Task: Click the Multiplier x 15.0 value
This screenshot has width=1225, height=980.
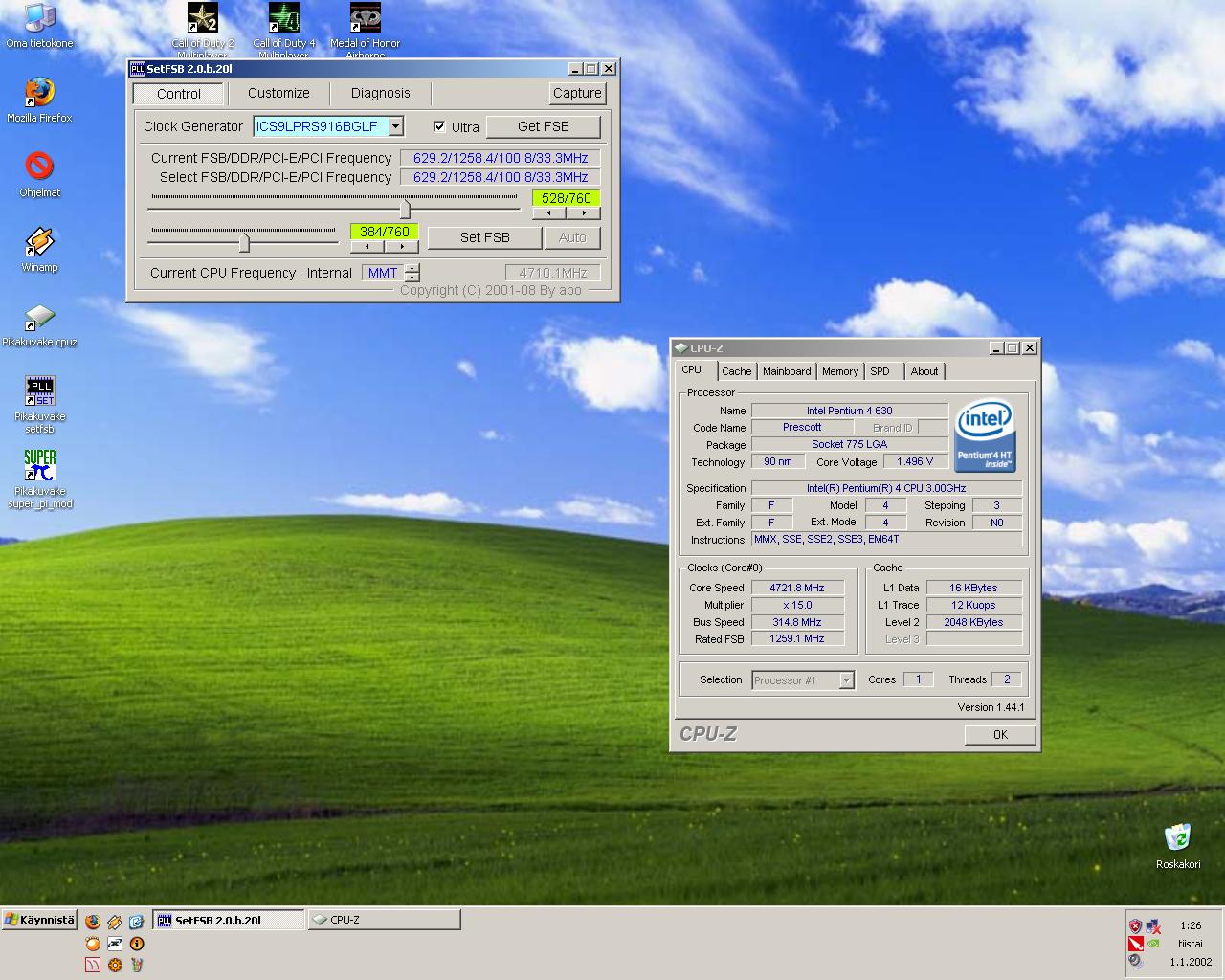Action: (x=797, y=605)
